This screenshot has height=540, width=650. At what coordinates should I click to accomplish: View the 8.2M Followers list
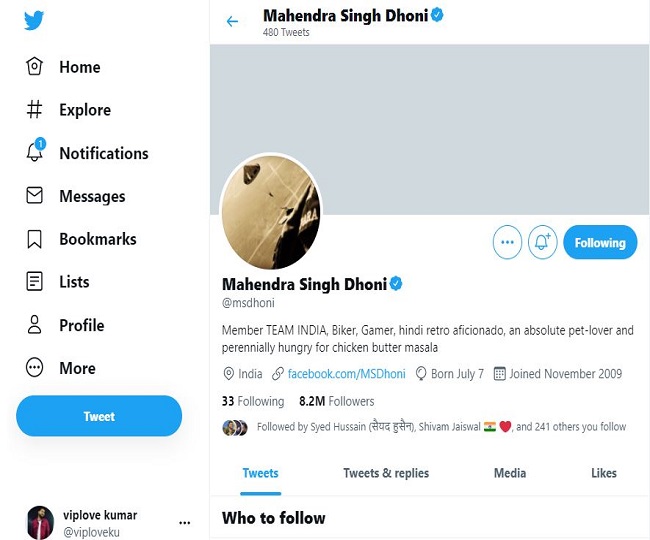pos(336,401)
